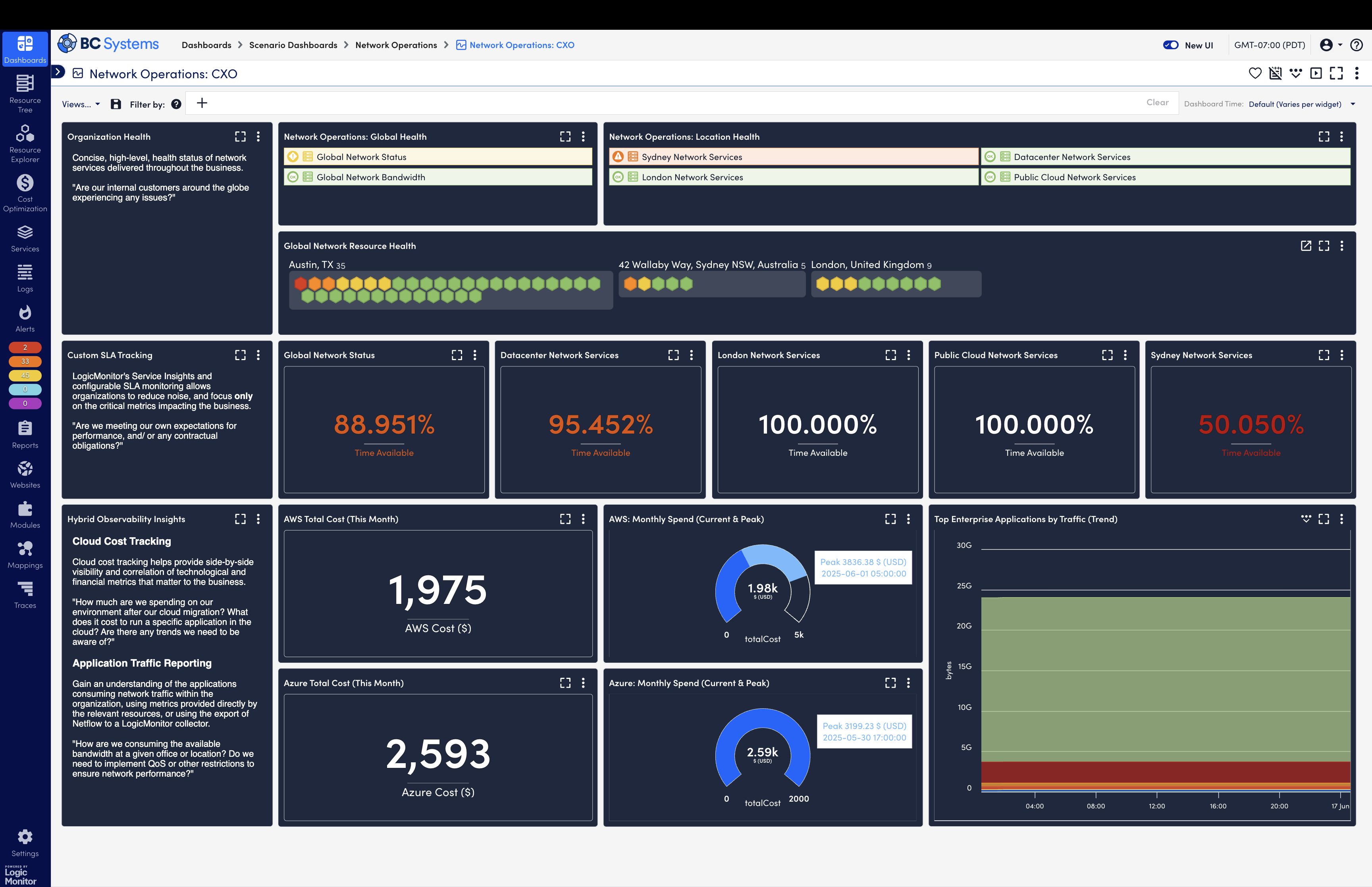The height and width of the screenshot is (887, 1372).
Task: Go to Network Operations breadcrumb
Action: [396, 45]
